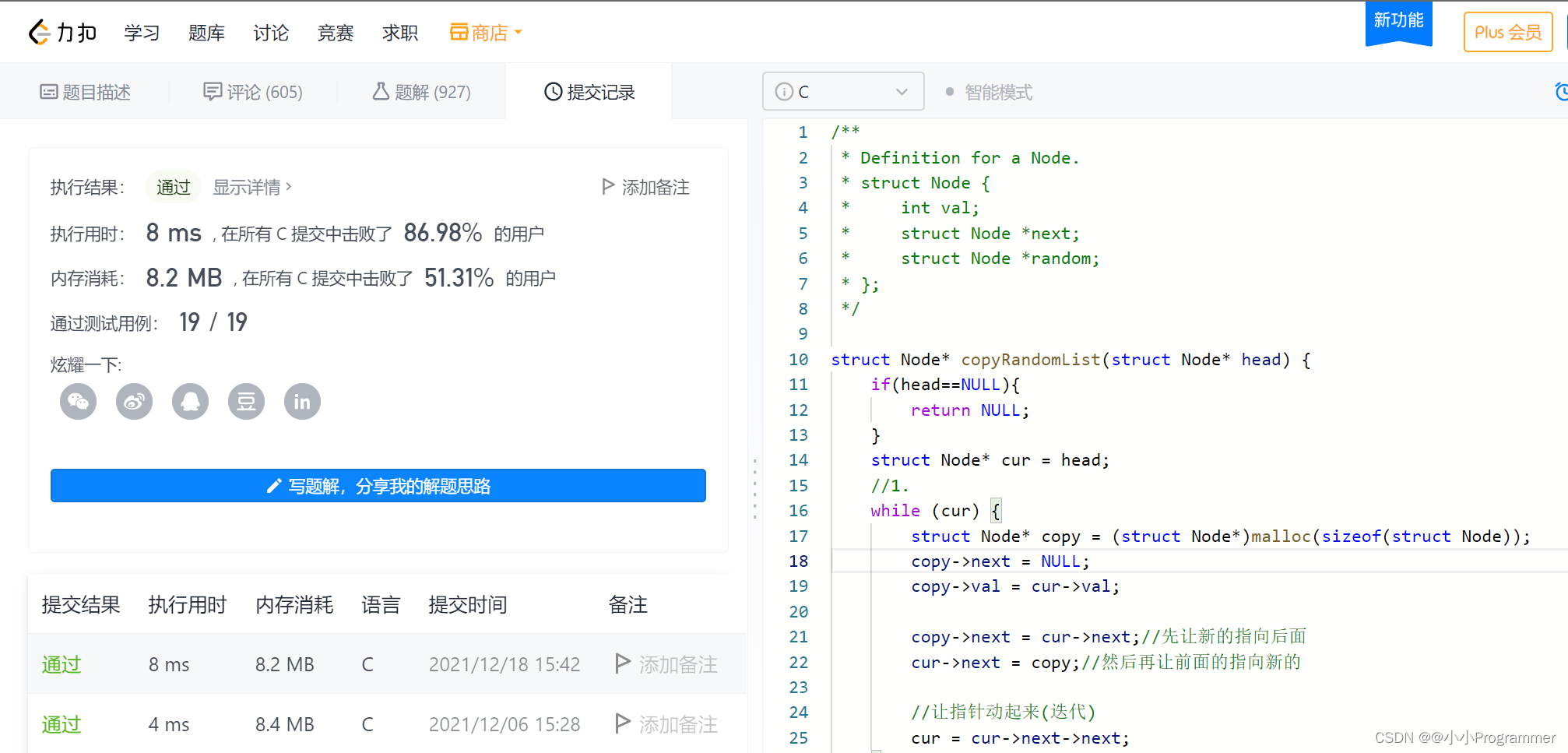This screenshot has width=1568, height=753.
Task: Click the 添加备注 flag in result panel
Action: 645,187
